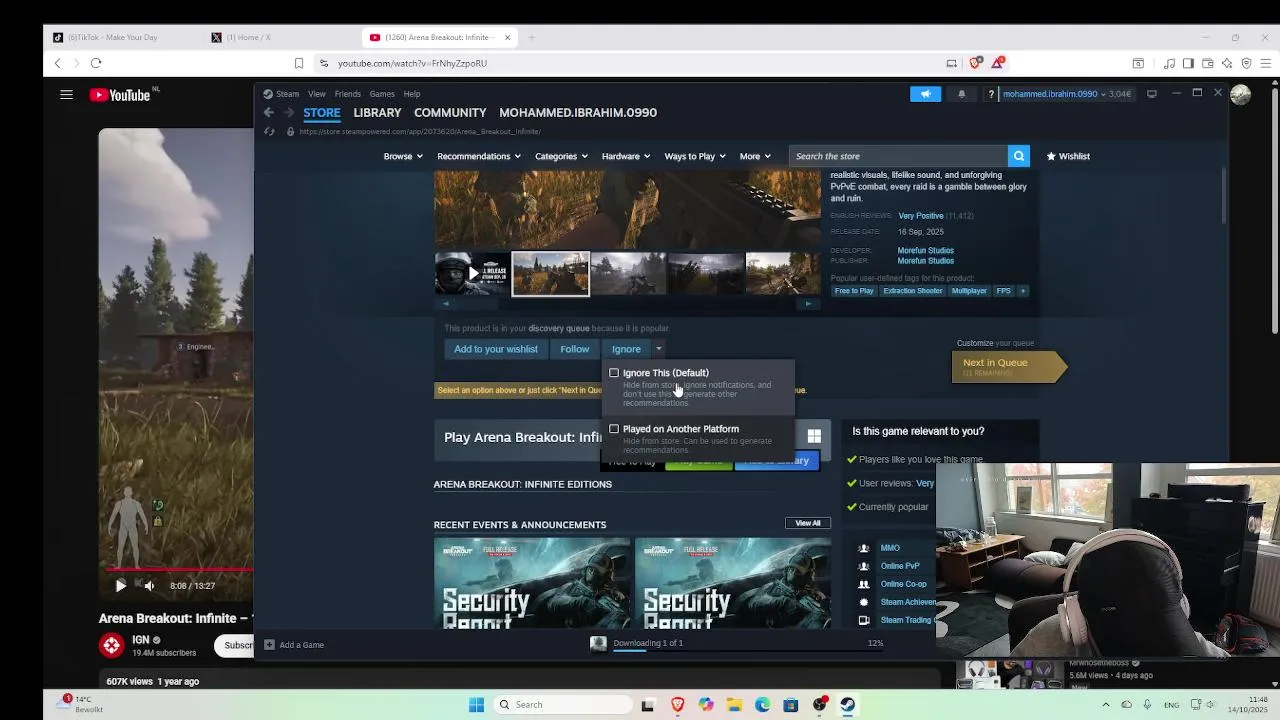Play the YouTube video
Image resolution: width=1280 pixels, height=720 pixels.
click(121, 586)
